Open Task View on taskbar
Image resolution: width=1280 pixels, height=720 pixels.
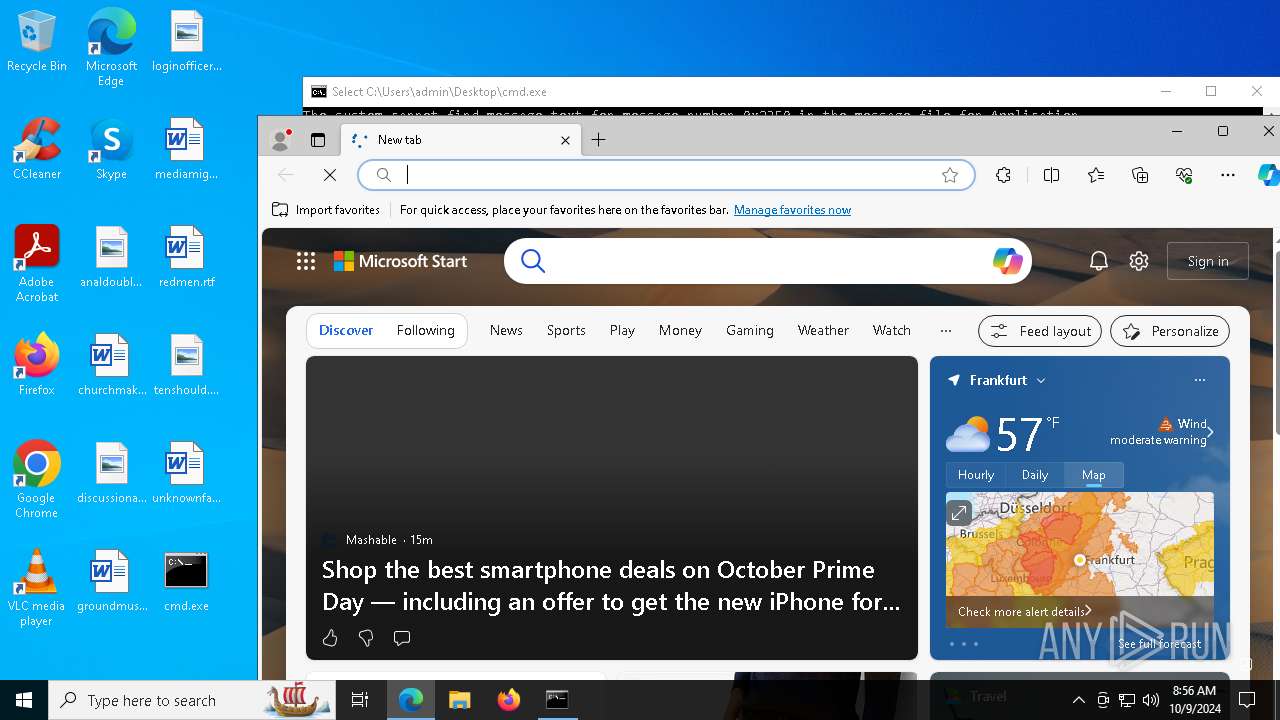click(360, 700)
